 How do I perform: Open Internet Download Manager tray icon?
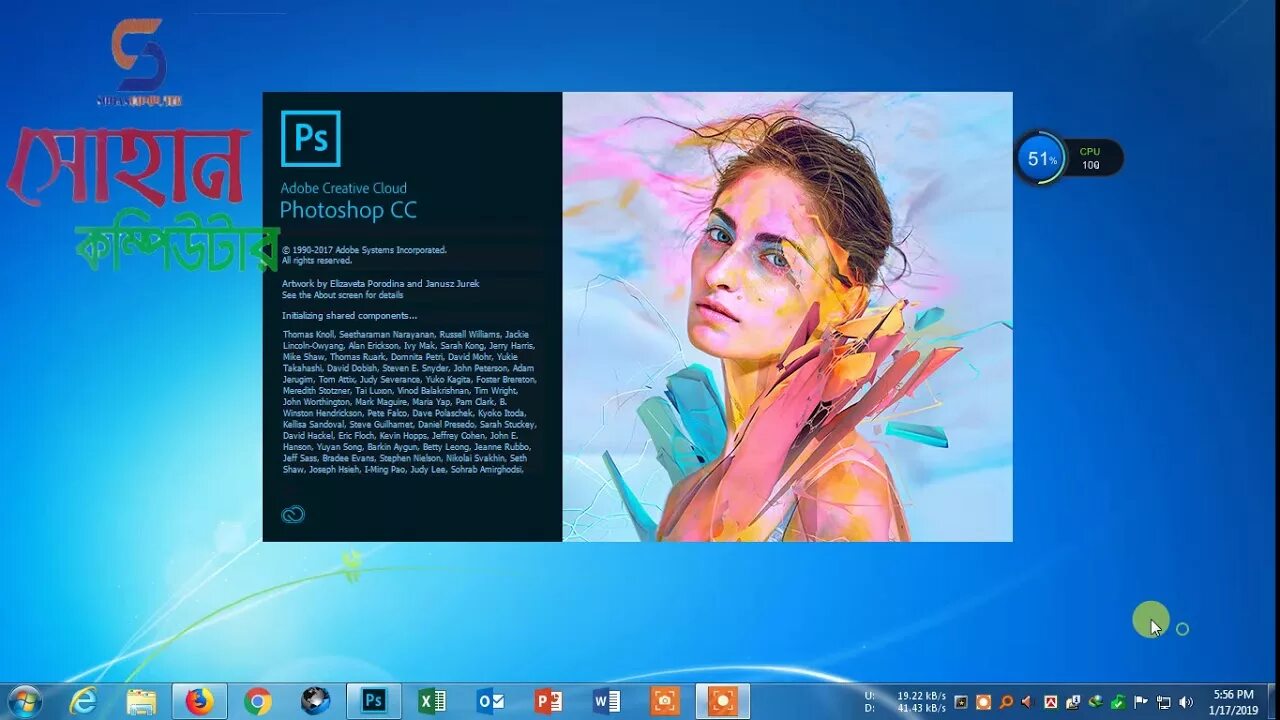pos(1096,702)
